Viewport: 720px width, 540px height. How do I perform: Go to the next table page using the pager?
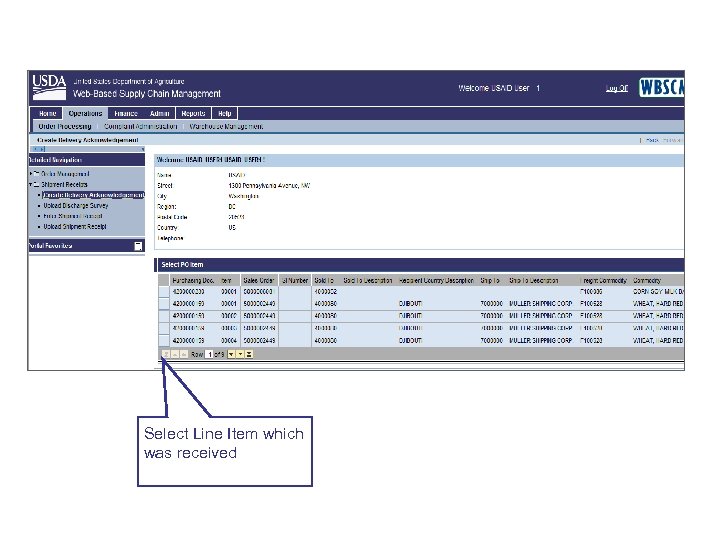[240, 354]
